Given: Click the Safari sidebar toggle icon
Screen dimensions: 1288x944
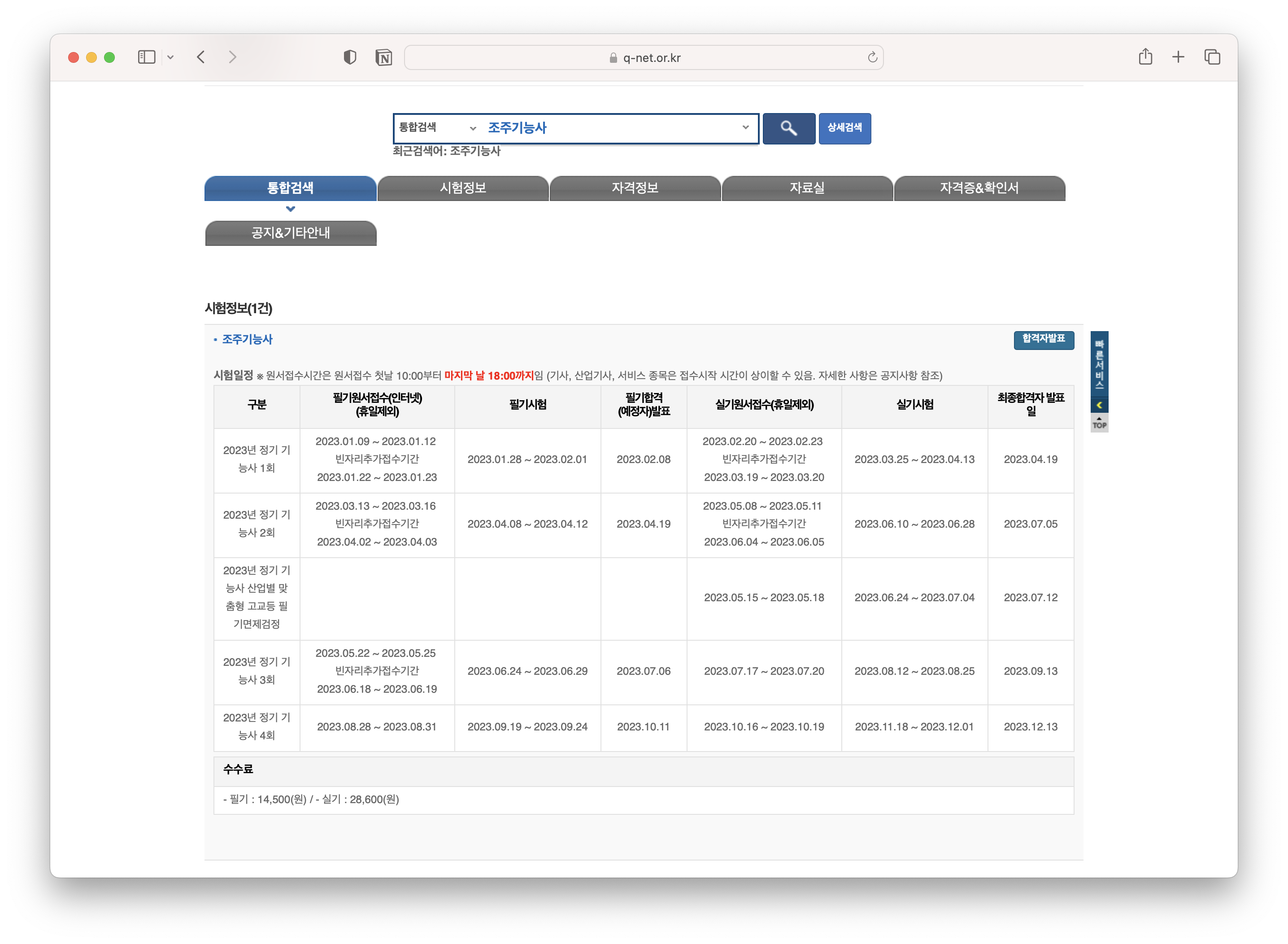Looking at the screenshot, I should pos(147,57).
